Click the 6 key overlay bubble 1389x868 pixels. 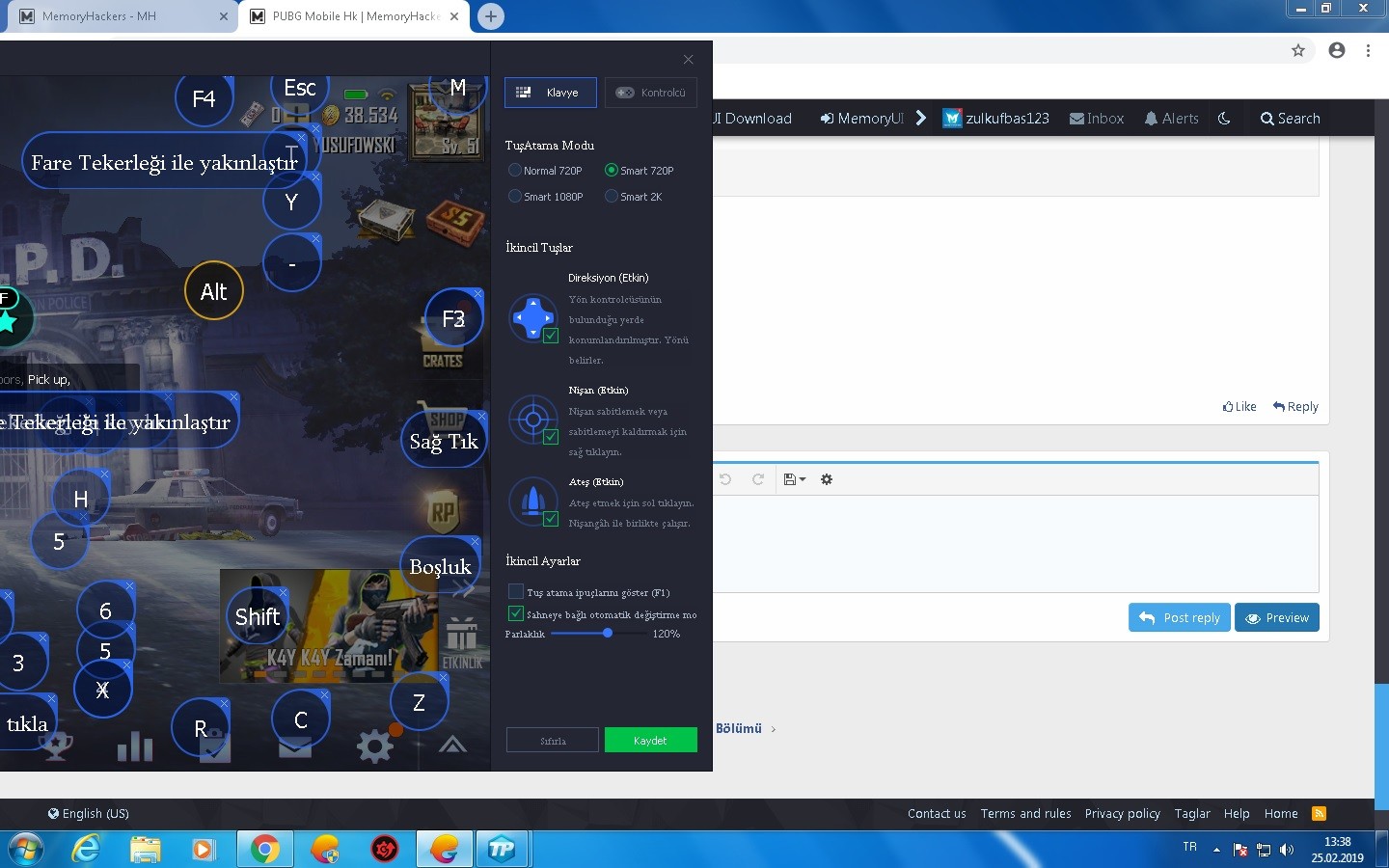tap(105, 611)
